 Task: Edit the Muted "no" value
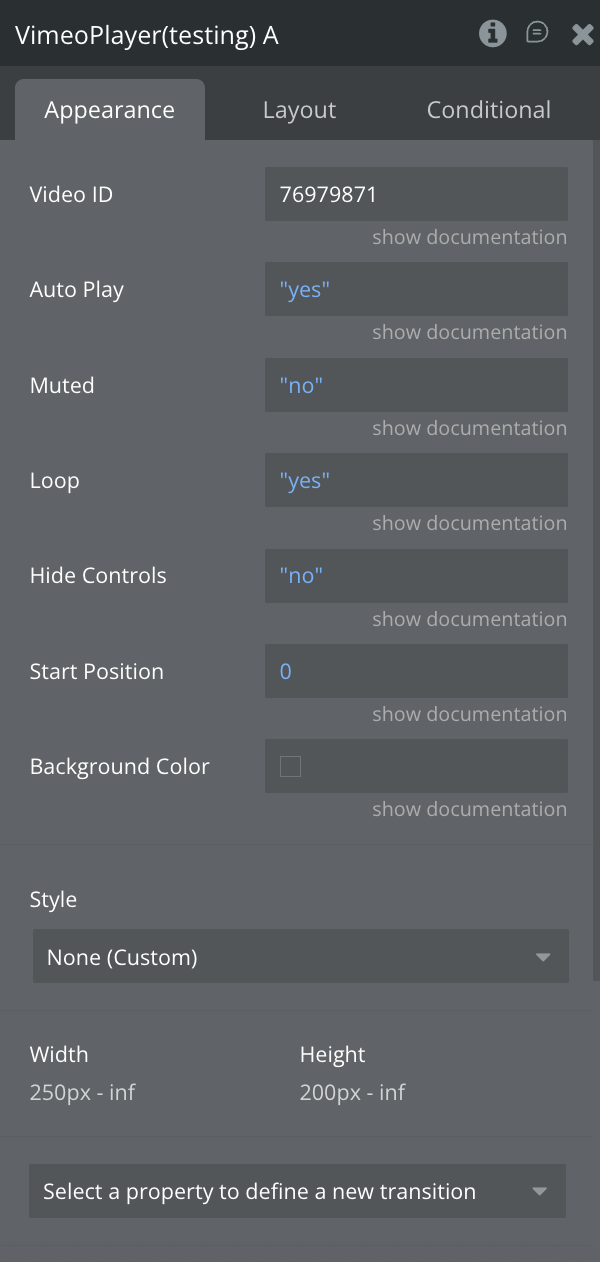[x=416, y=385]
